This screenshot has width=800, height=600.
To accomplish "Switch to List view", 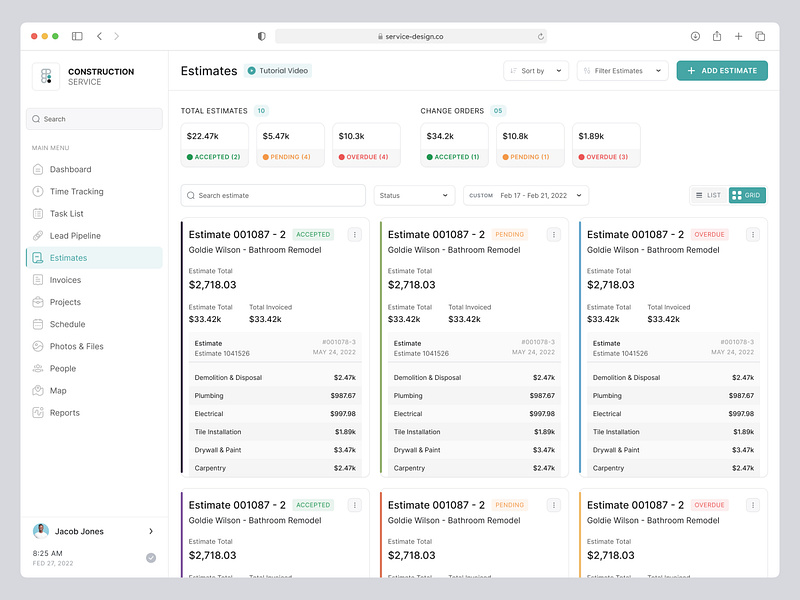I will pos(708,195).
